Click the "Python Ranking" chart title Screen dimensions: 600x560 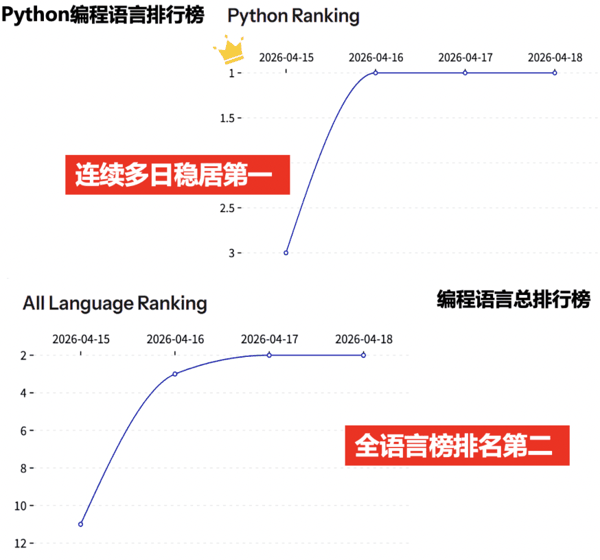[x=293, y=16]
